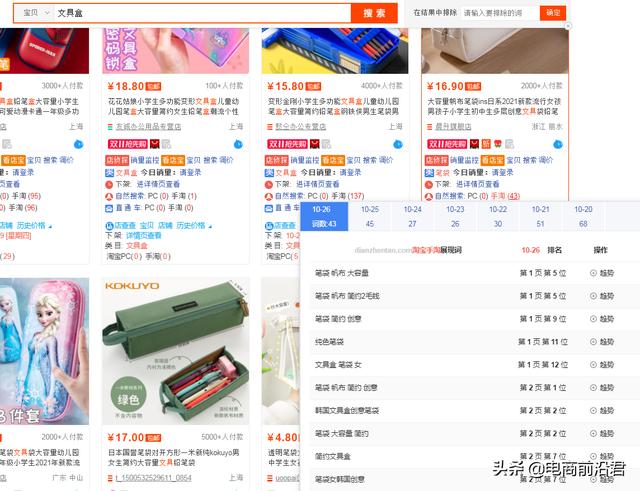
Task: Click trend icon for 韩国文具盒创意笔袋 row
Action: (x=602, y=410)
